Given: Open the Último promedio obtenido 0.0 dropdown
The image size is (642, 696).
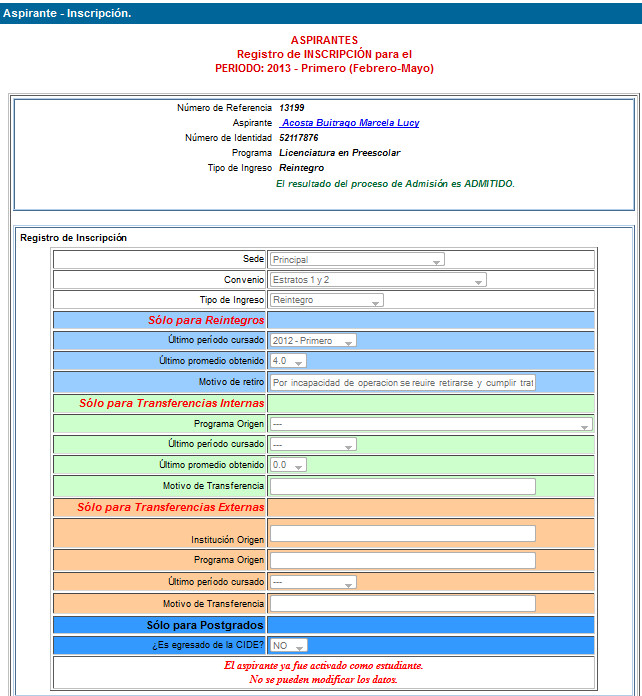Looking at the screenshot, I should [x=288, y=465].
